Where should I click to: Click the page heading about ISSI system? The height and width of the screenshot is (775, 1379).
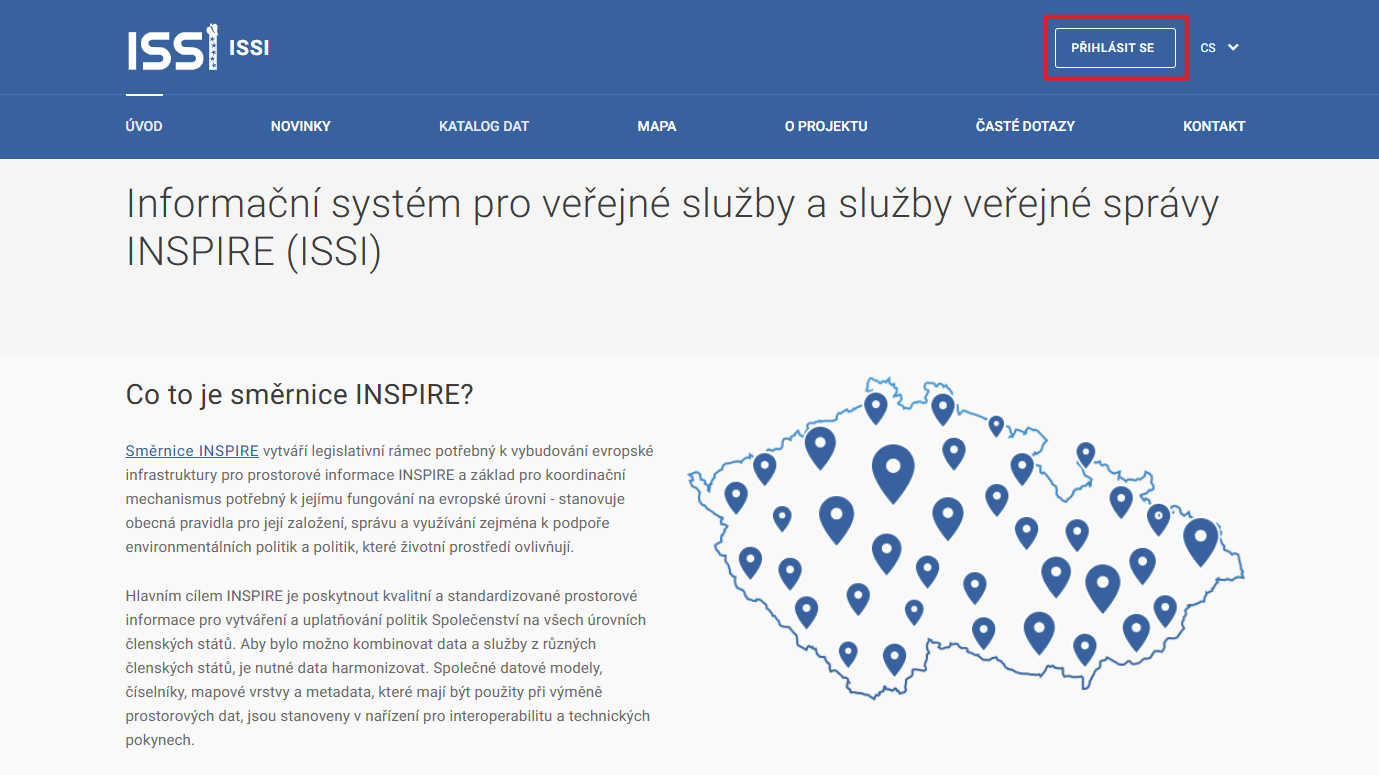click(672, 227)
